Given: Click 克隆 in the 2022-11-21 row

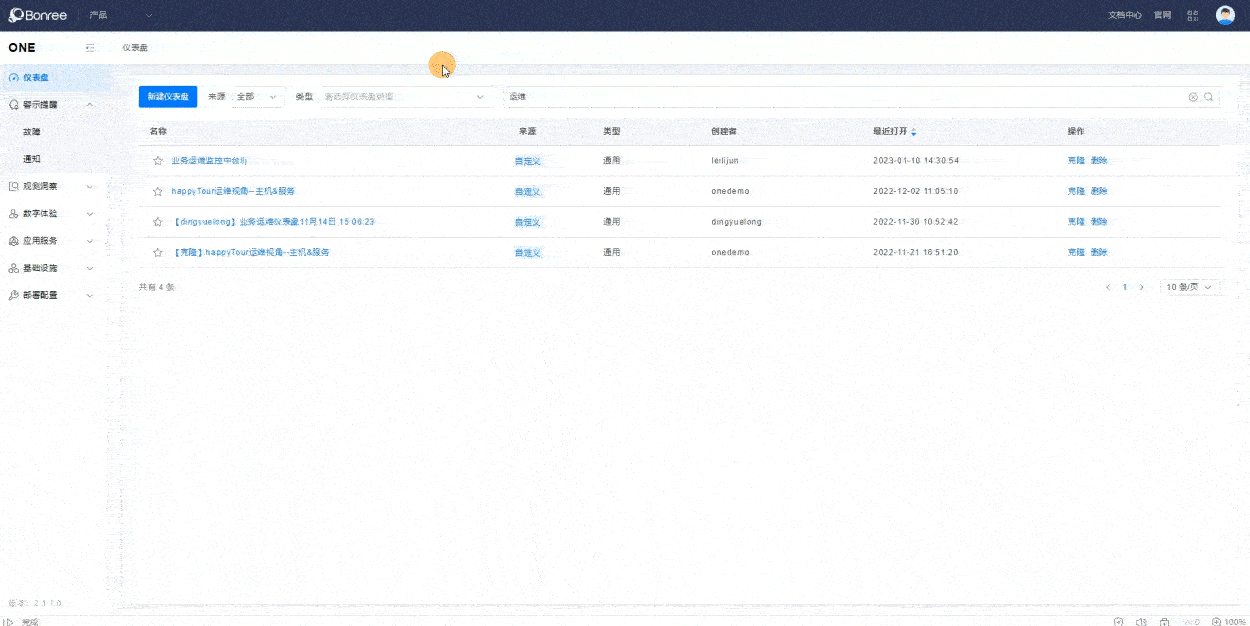Looking at the screenshot, I should click(x=1076, y=252).
